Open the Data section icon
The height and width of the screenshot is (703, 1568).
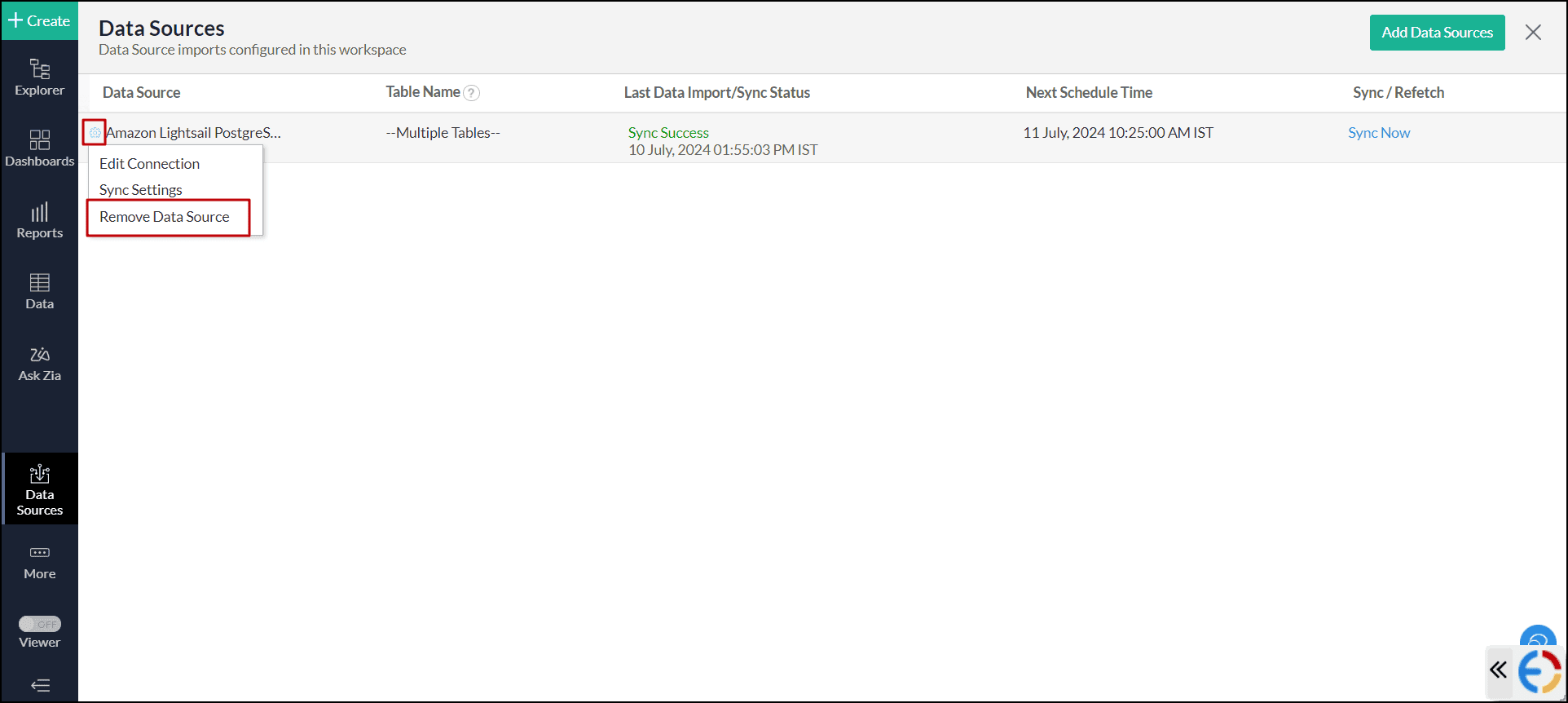39,291
